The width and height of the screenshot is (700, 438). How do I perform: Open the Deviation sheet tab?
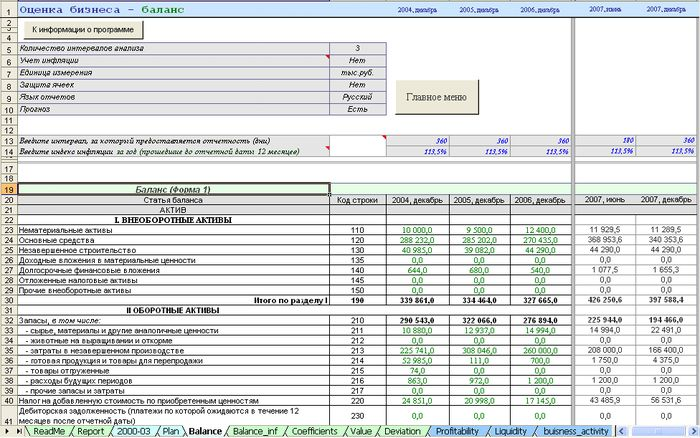click(402, 431)
